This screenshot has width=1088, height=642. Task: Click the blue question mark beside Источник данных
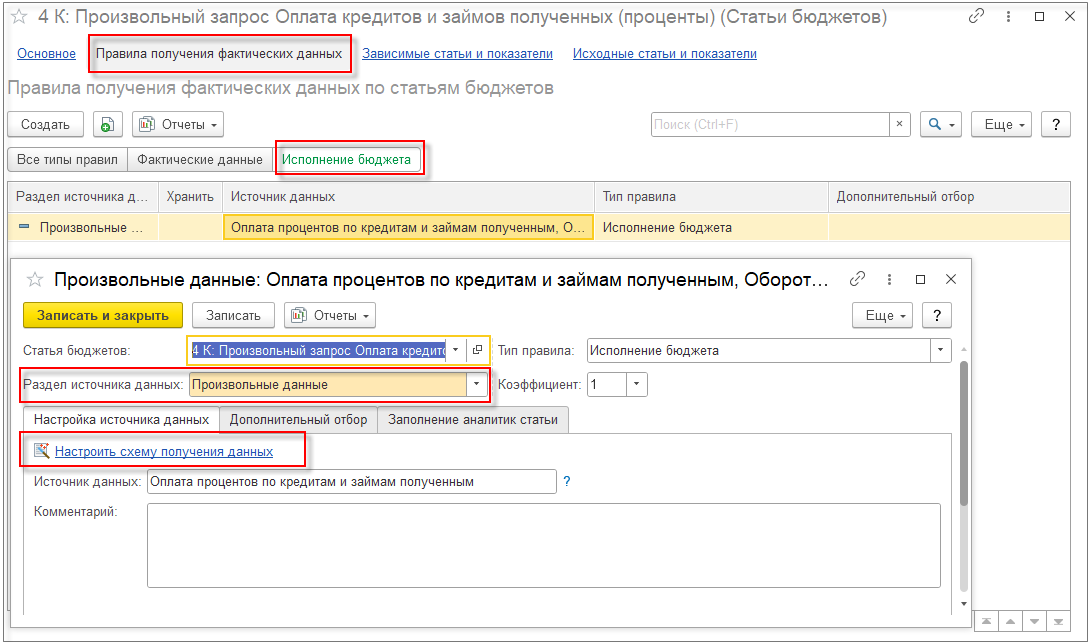567,481
